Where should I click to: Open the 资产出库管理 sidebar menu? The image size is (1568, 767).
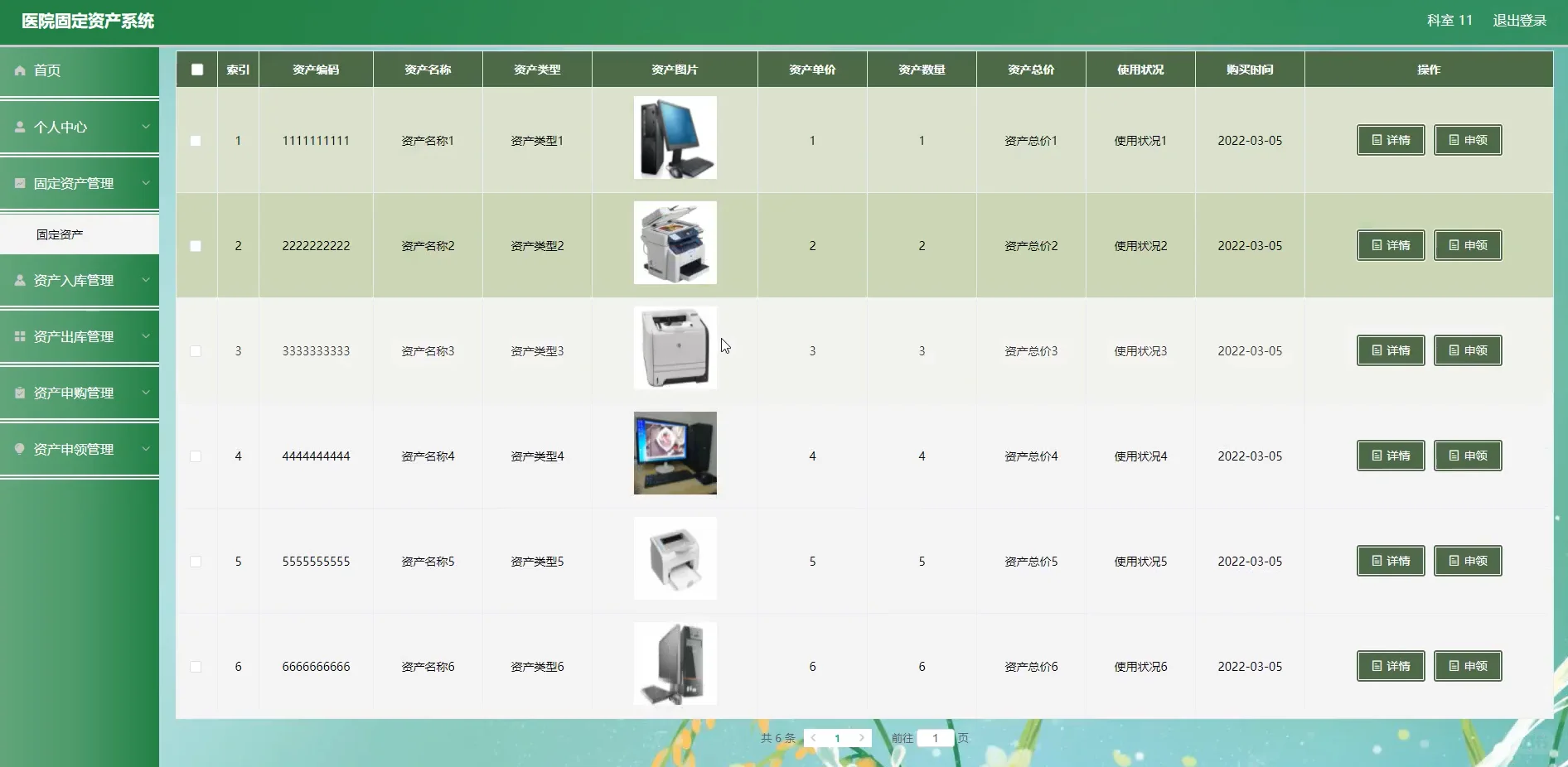80,336
